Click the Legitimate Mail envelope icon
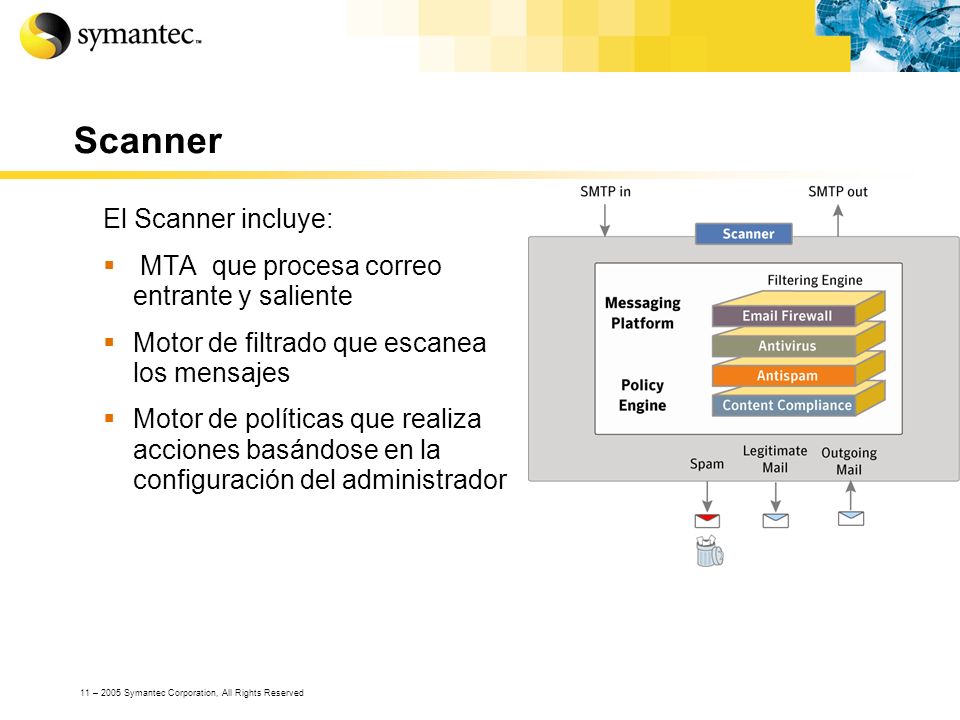The height and width of the screenshot is (720, 960). [x=775, y=520]
